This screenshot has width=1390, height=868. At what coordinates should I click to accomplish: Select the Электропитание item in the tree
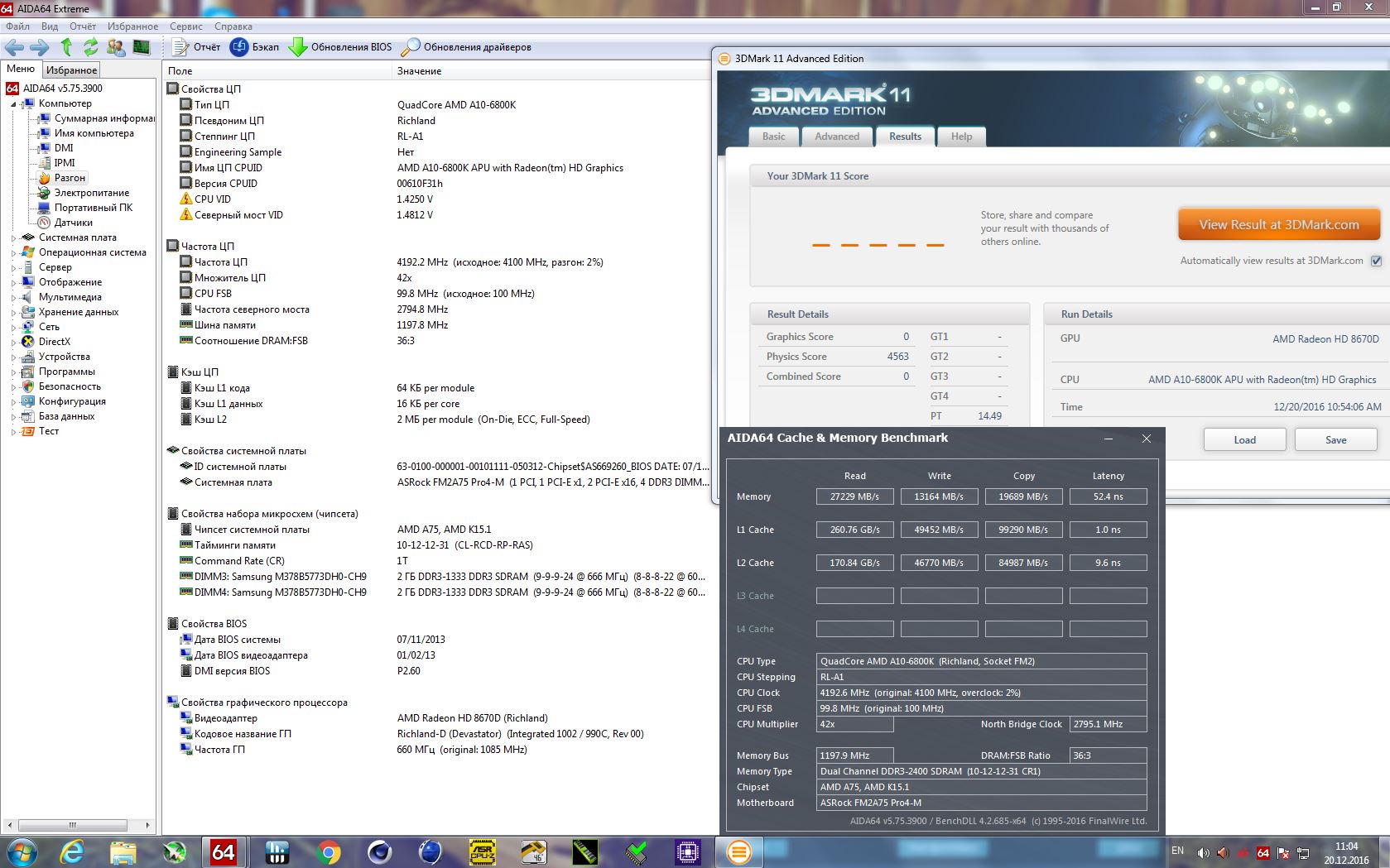[x=91, y=193]
